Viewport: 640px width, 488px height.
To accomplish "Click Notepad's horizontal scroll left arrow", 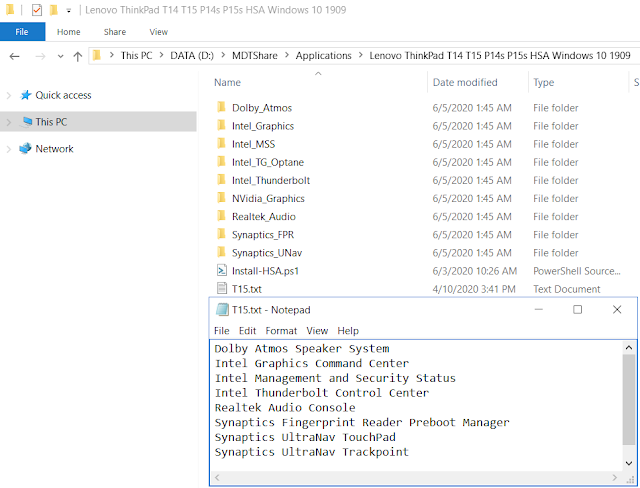I will tap(217, 477).
